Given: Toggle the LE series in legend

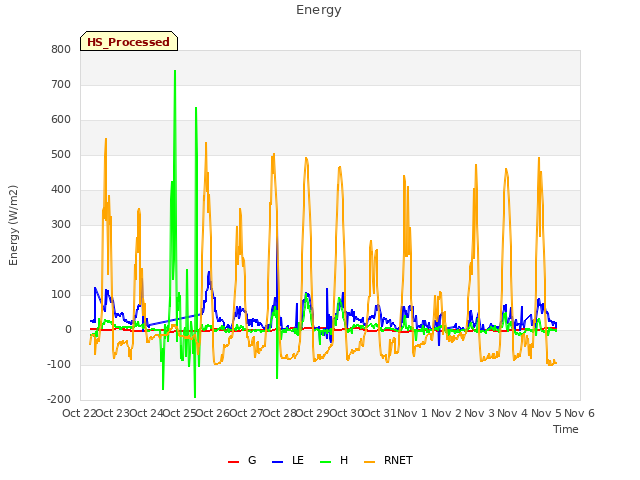Looking at the screenshot, I should pos(288,460).
